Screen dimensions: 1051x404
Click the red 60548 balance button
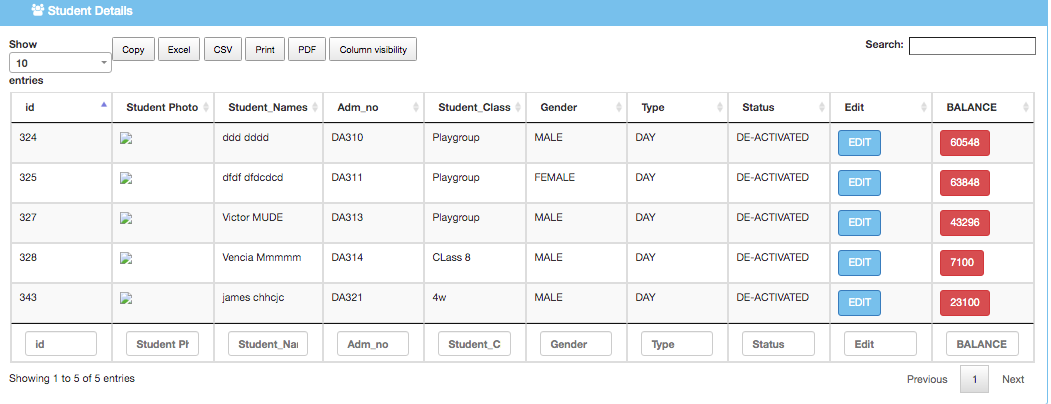[964, 143]
